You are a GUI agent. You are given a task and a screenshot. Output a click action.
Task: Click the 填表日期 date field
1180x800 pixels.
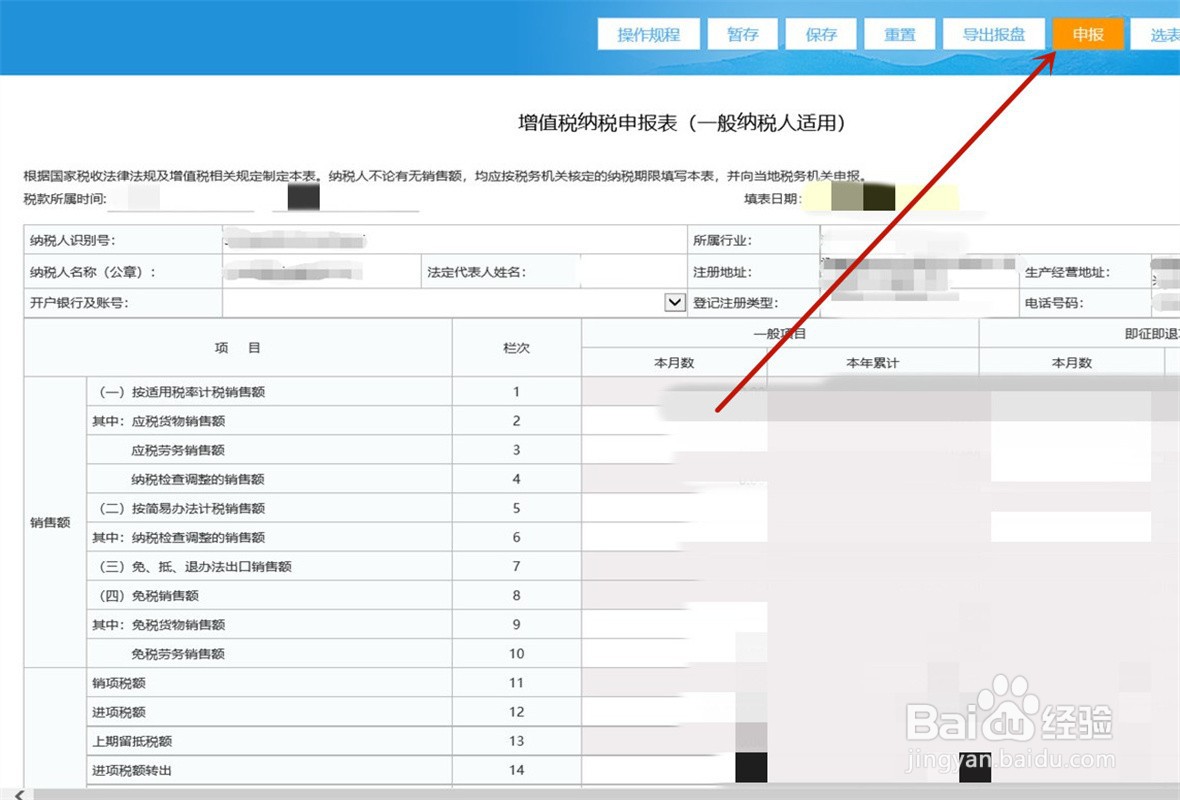coord(880,198)
